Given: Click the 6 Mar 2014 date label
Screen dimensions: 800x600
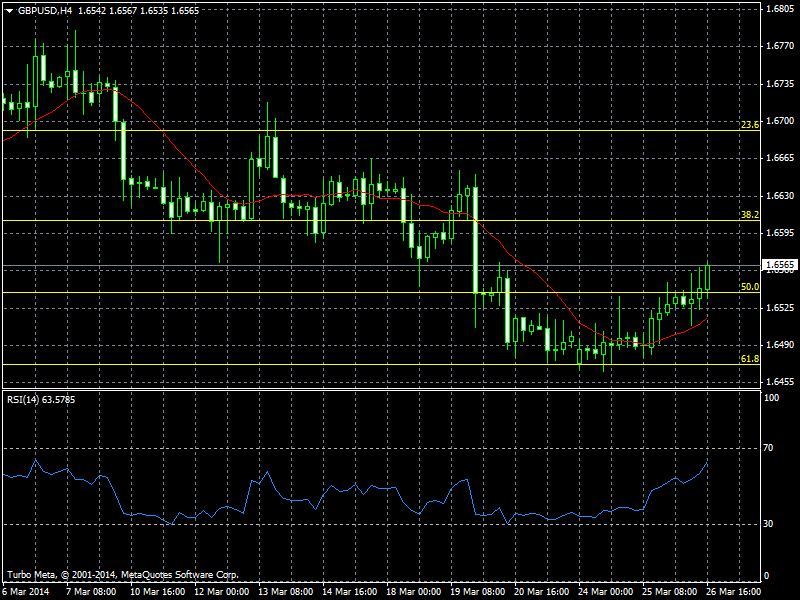Looking at the screenshot, I should pos(24,591).
